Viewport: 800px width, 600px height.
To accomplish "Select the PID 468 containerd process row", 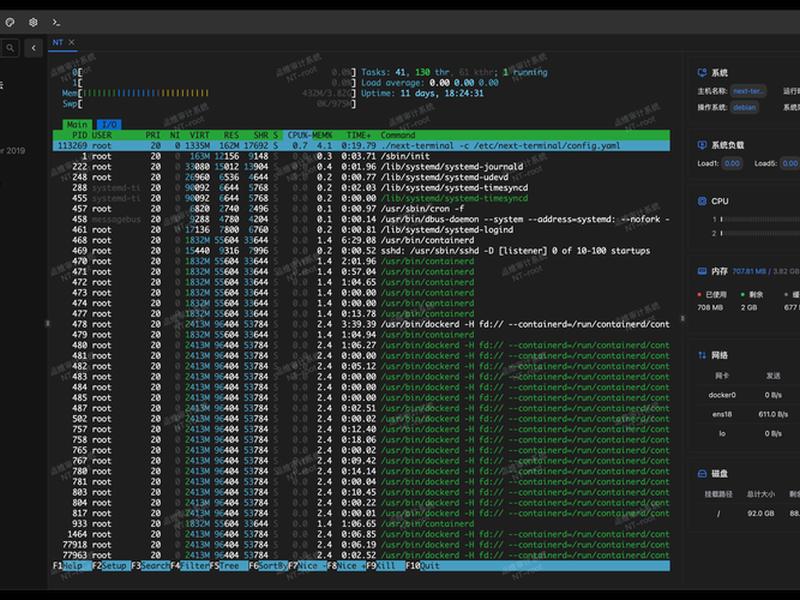I will (x=361, y=240).
